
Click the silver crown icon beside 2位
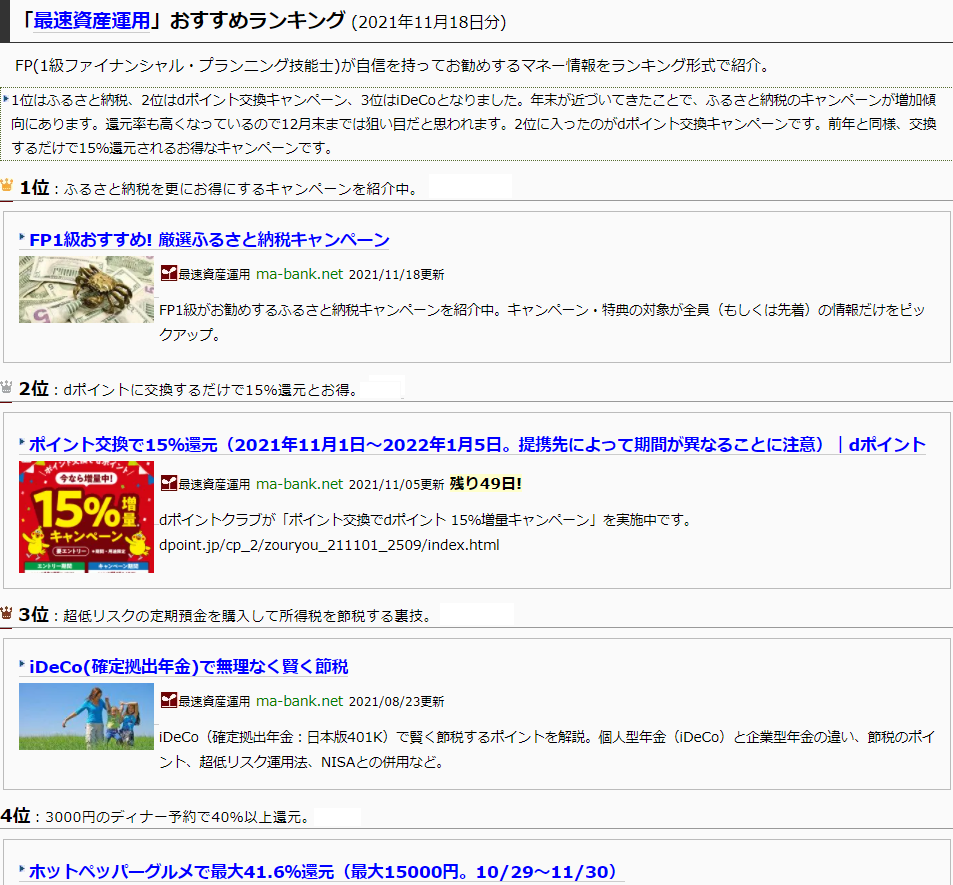7,387
